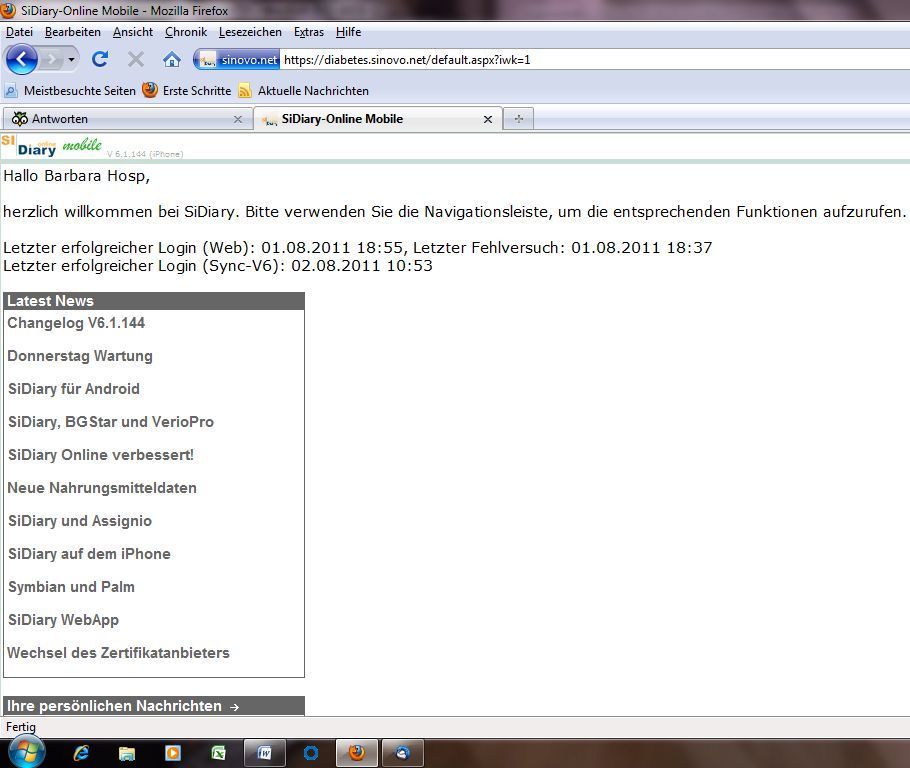Viewport: 910px width, 768px height.
Task: Click the forward navigation arrow
Action: [52, 59]
